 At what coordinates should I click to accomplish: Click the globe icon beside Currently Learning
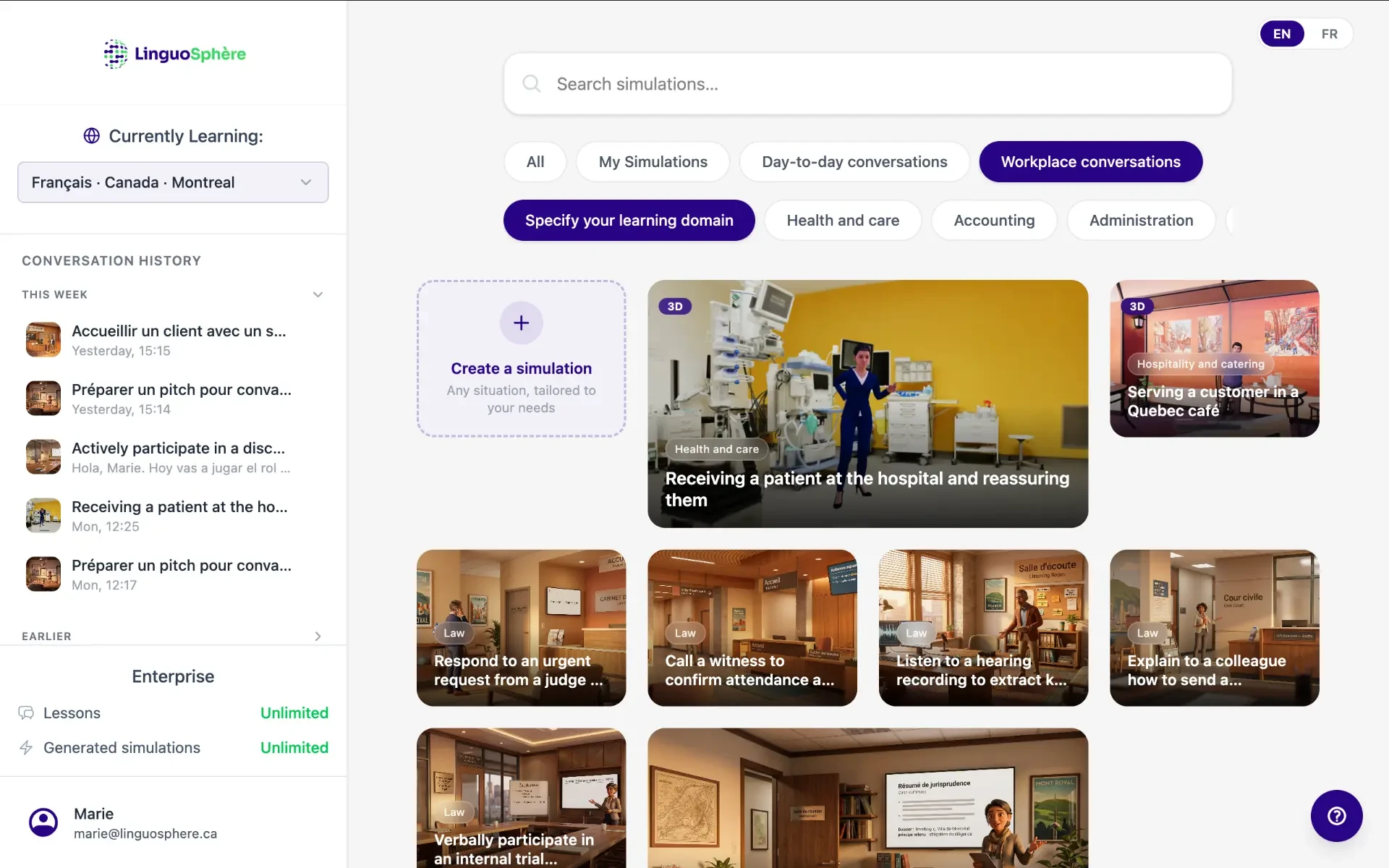92,136
